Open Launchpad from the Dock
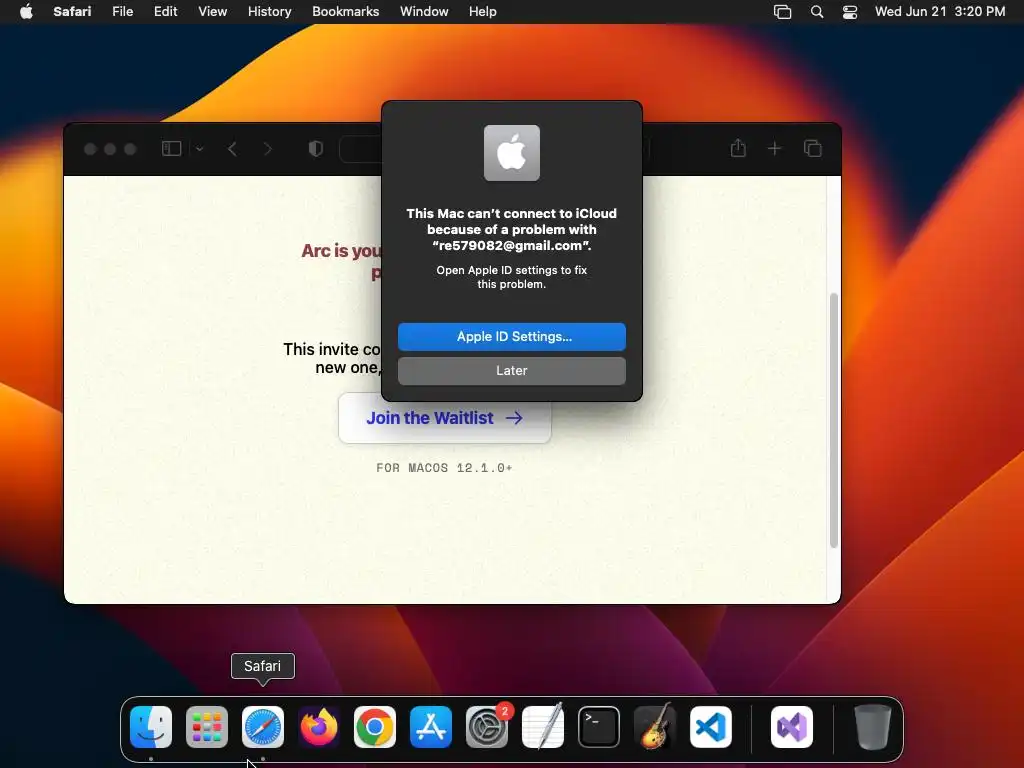This screenshot has width=1024, height=768. (206, 727)
